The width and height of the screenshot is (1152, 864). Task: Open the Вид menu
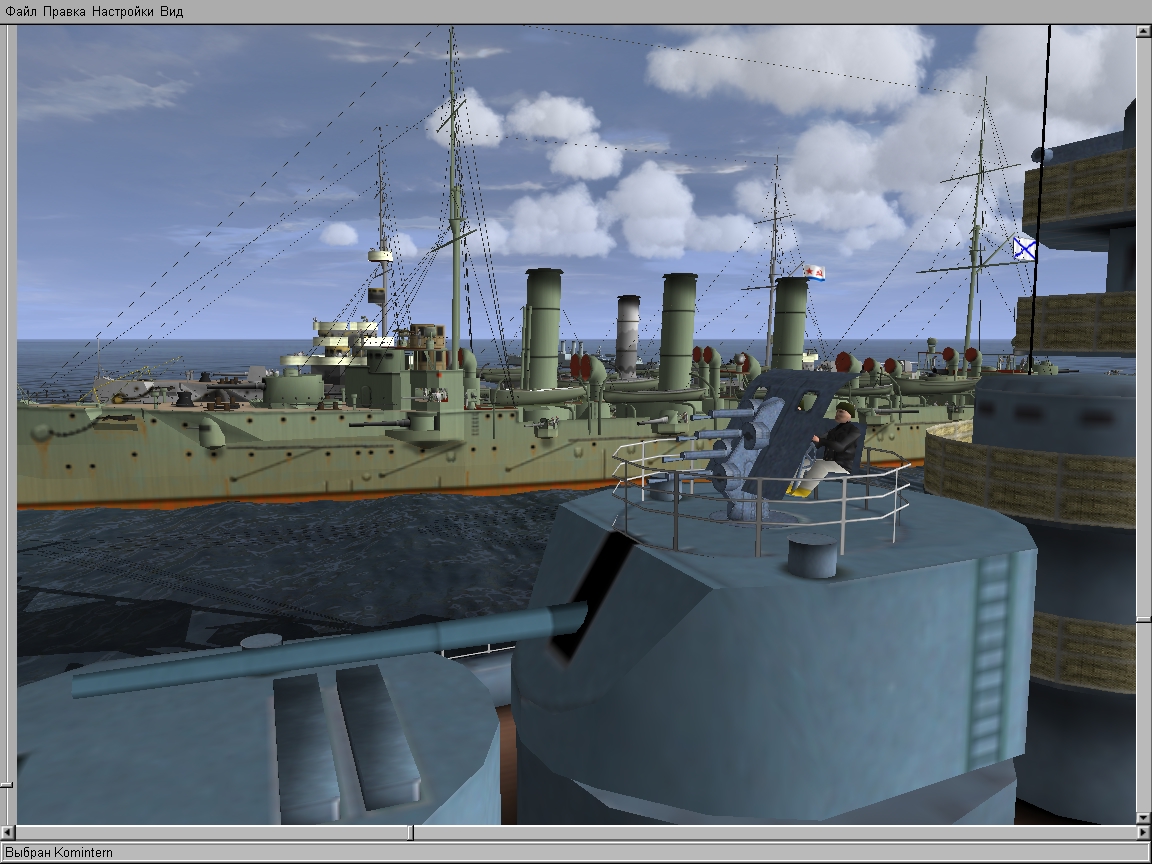[x=171, y=12]
